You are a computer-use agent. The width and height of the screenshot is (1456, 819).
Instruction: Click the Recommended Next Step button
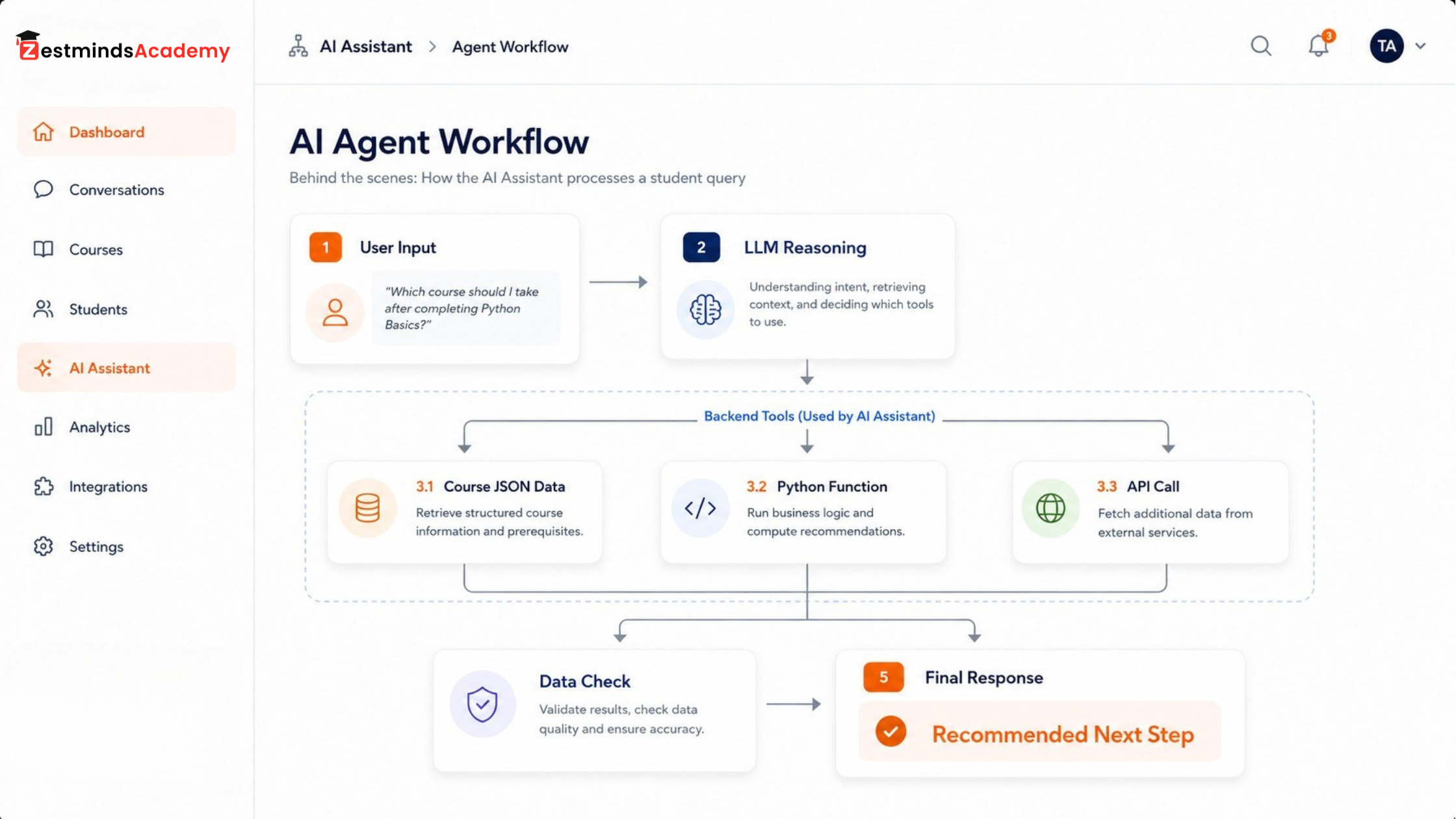1039,732
